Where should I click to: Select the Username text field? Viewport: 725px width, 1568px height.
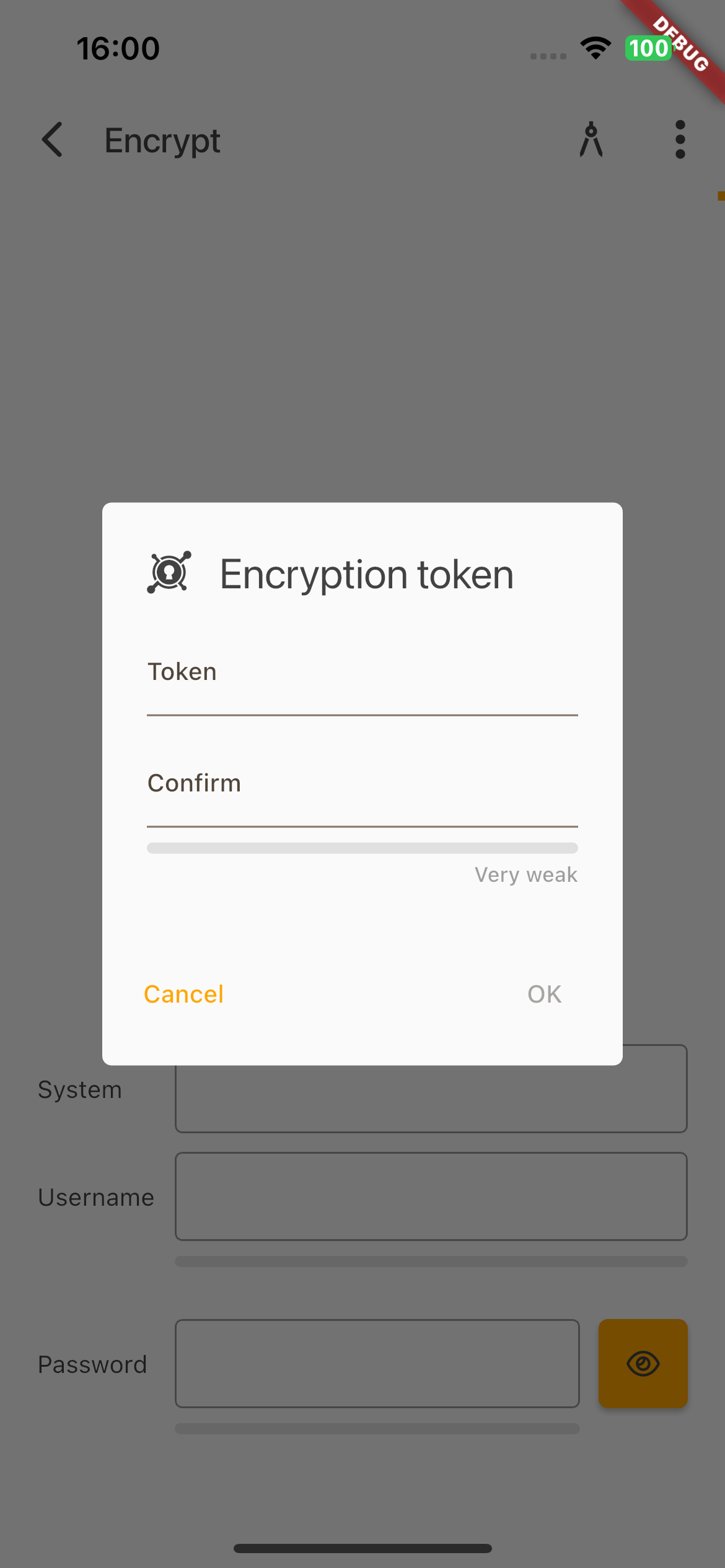point(431,1196)
